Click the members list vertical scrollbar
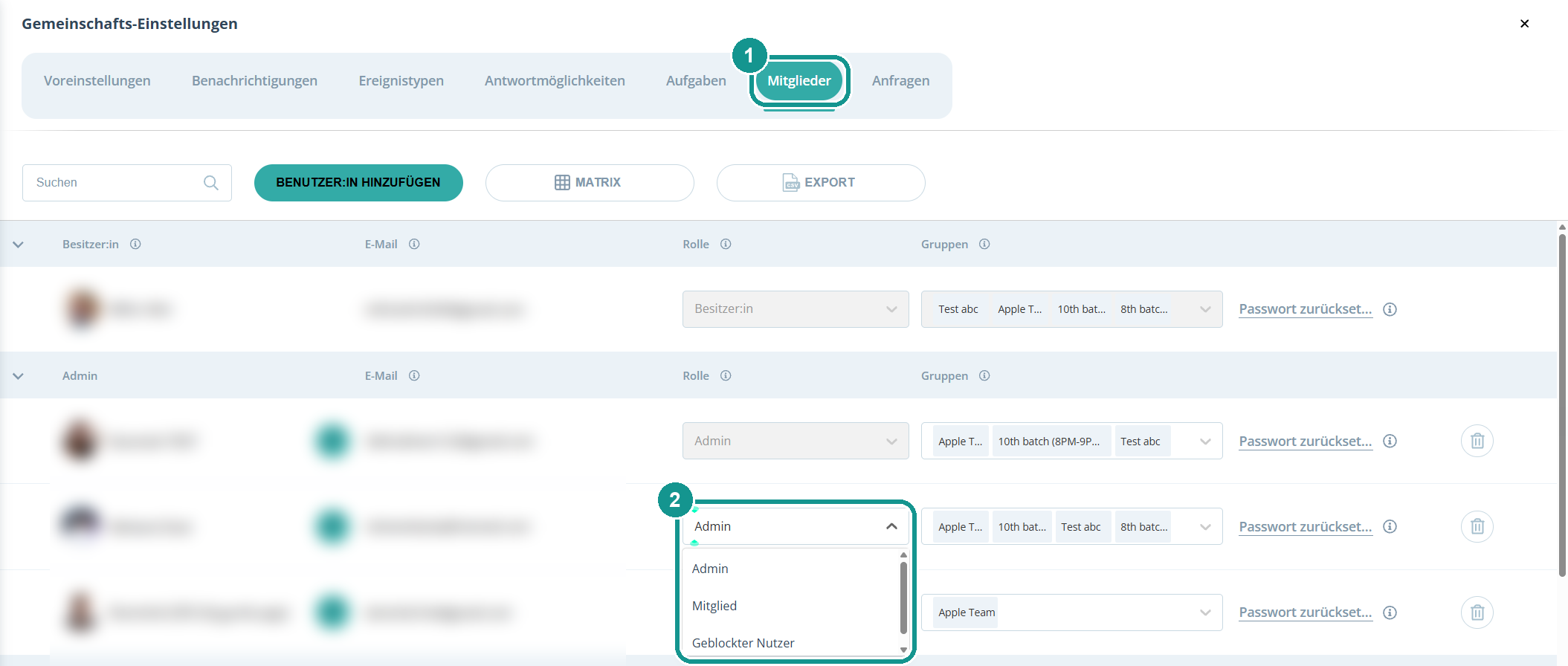The image size is (1568, 666). pyautogui.click(x=1562, y=405)
